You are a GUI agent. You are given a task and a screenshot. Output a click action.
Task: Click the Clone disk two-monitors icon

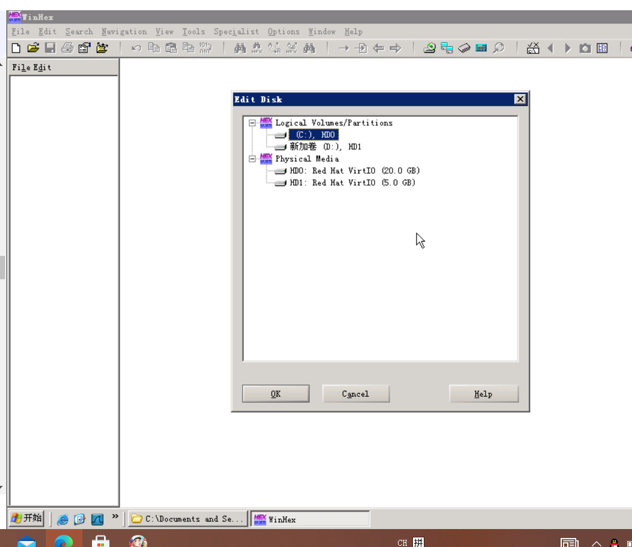pyautogui.click(x=447, y=48)
